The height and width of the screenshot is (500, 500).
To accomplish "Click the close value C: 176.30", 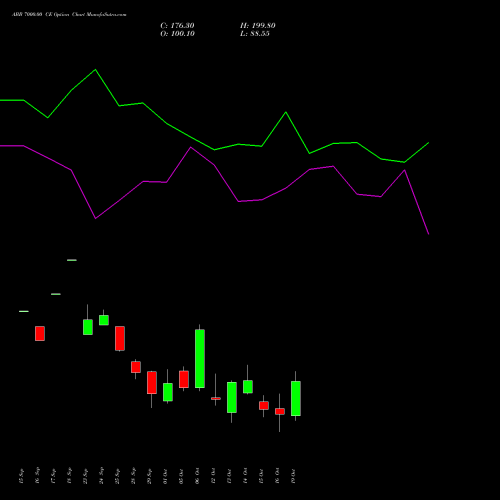I will (x=177, y=26).
